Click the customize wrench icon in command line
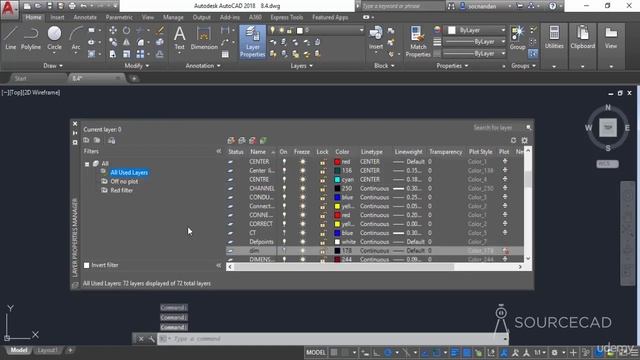 tap(151, 339)
